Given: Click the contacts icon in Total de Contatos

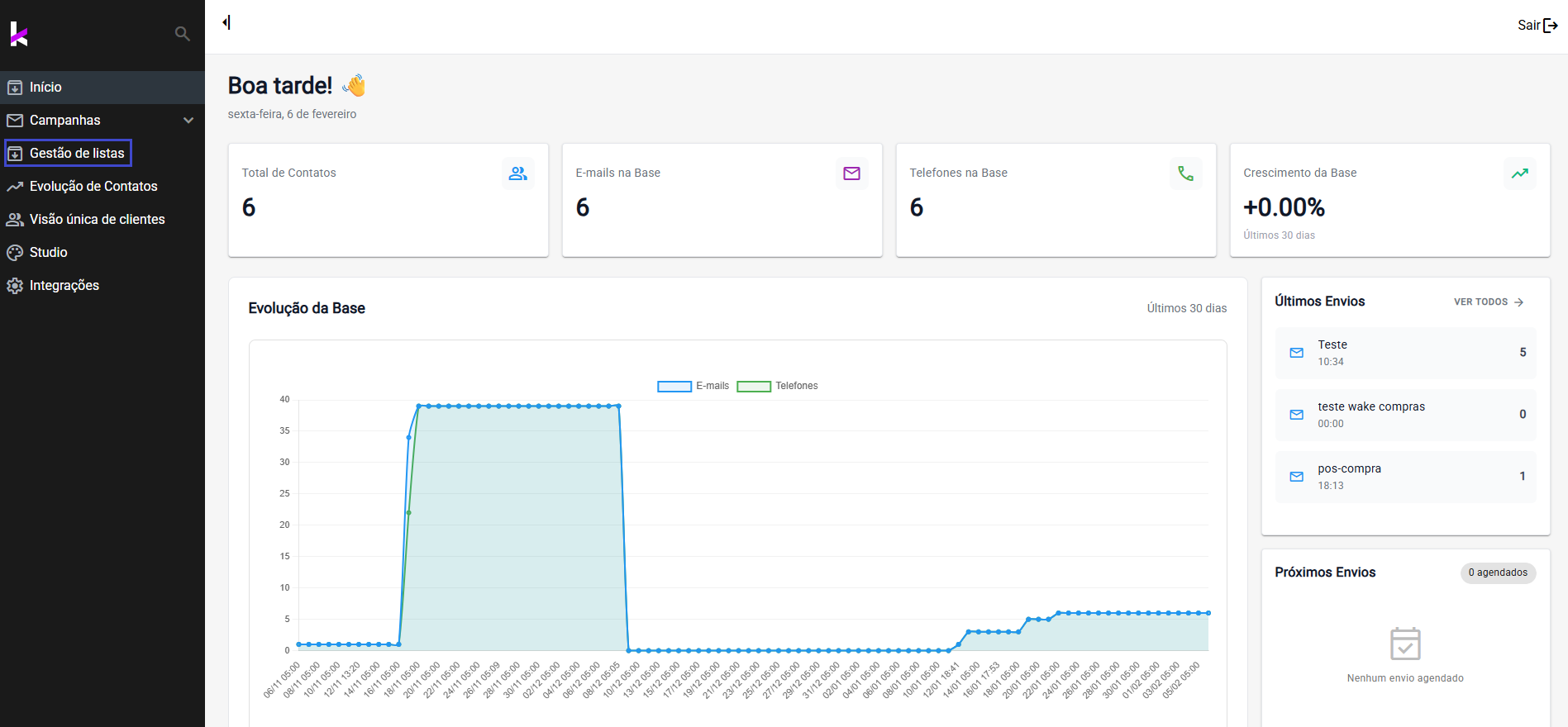Looking at the screenshot, I should point(518,173).
